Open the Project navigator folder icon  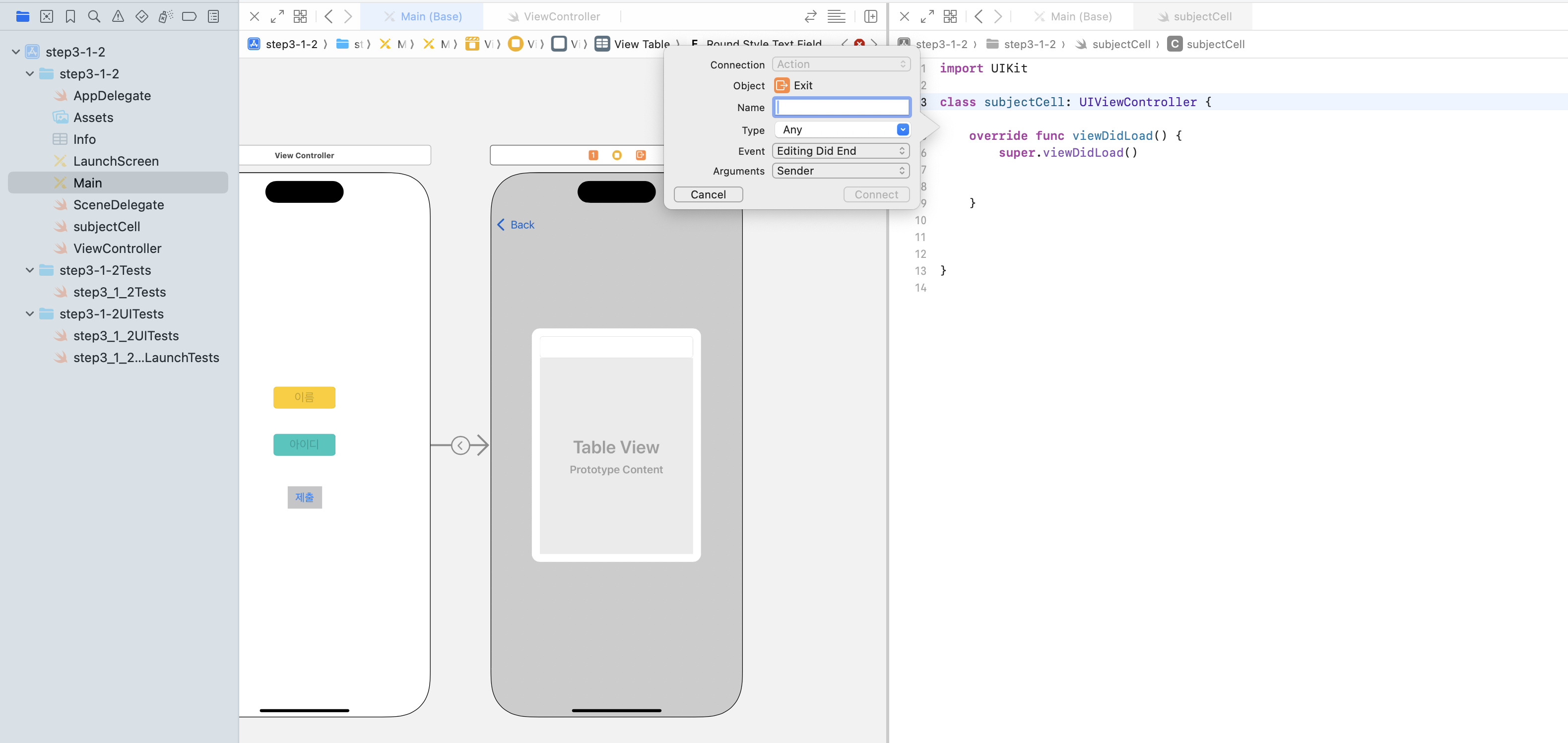(x=22, y=16)
